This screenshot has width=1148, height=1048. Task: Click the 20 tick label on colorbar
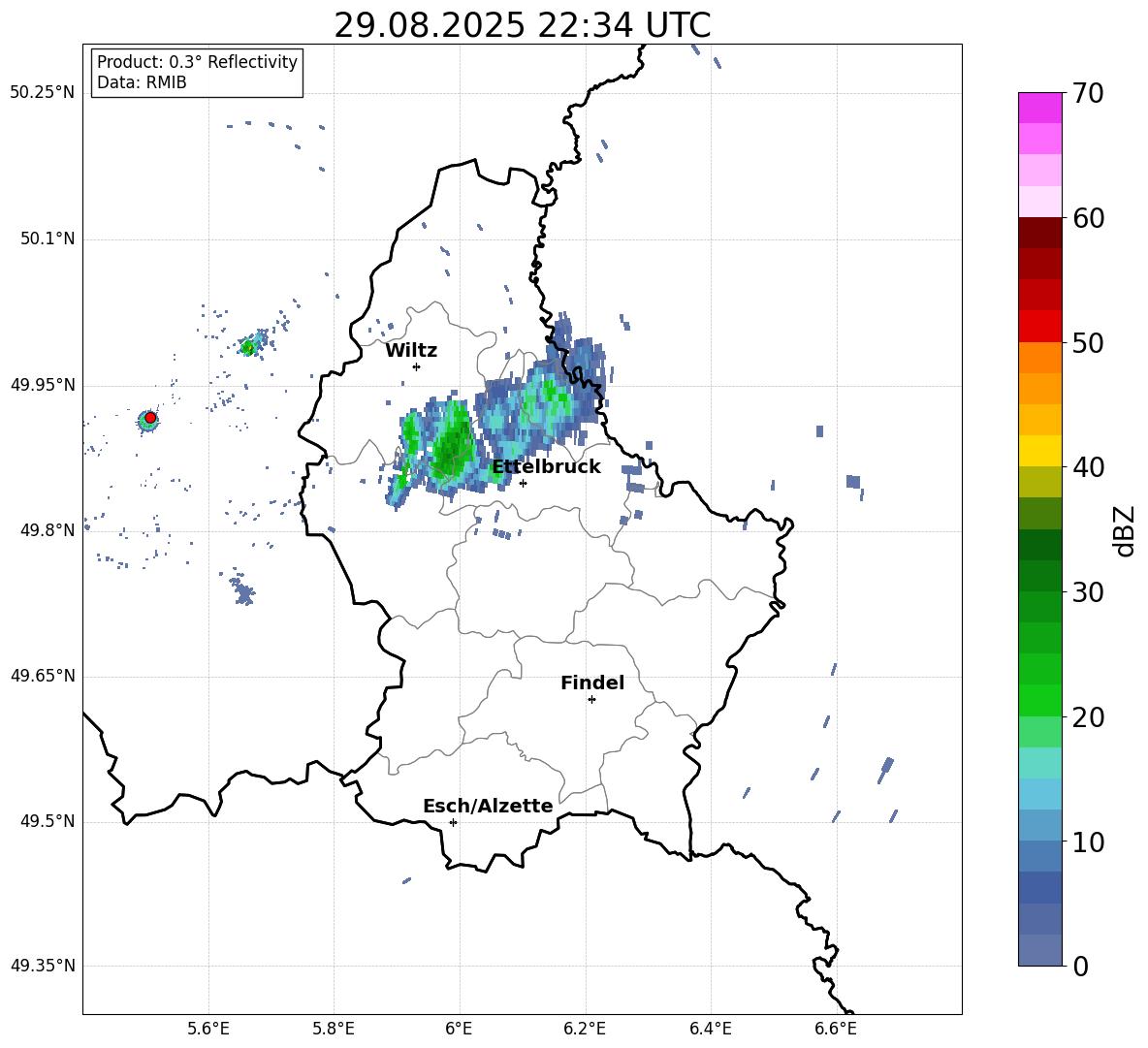[x=1087, y=717]
